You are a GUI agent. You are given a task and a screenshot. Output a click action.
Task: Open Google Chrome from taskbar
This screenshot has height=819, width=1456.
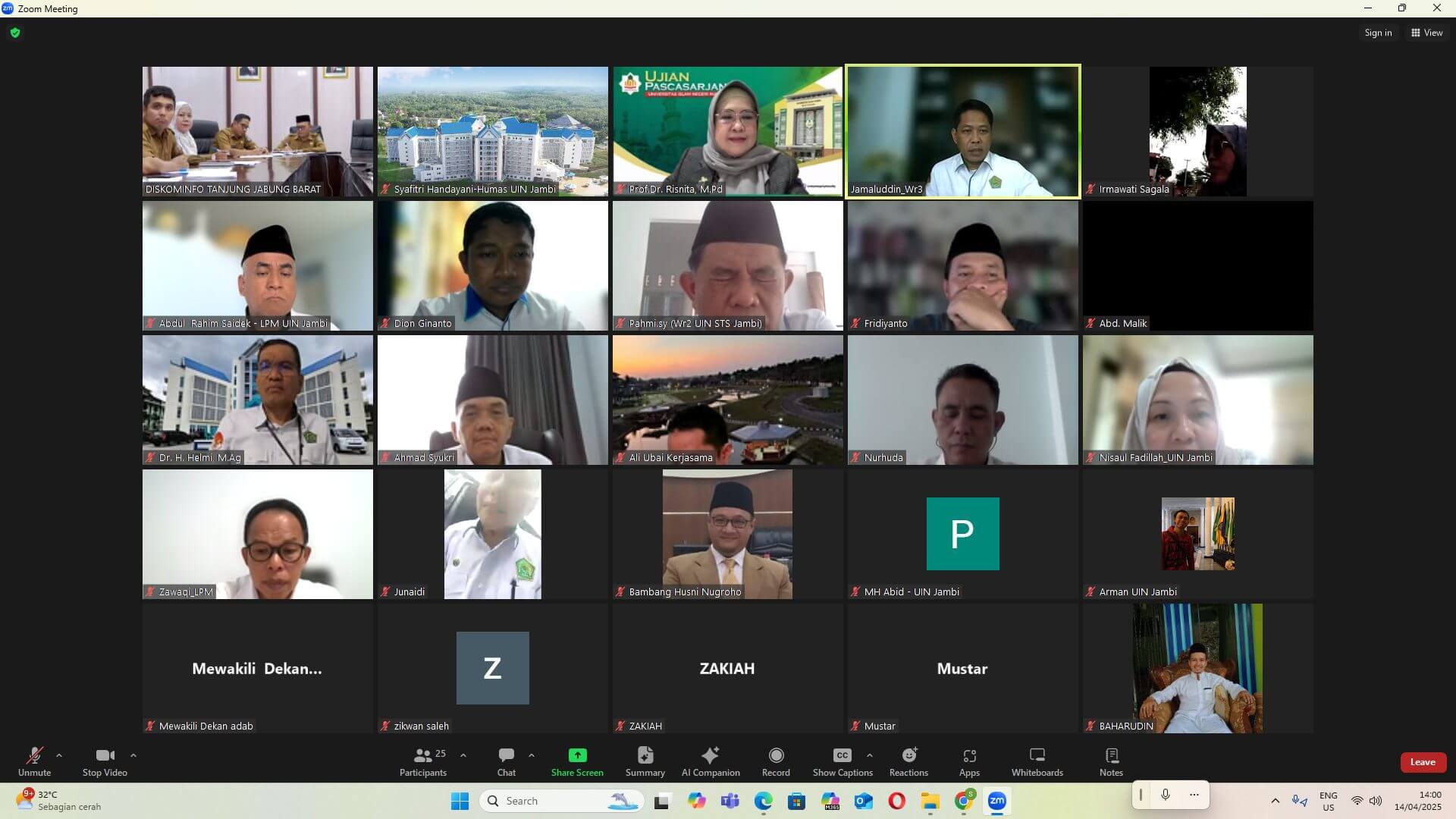click(964, 801)
